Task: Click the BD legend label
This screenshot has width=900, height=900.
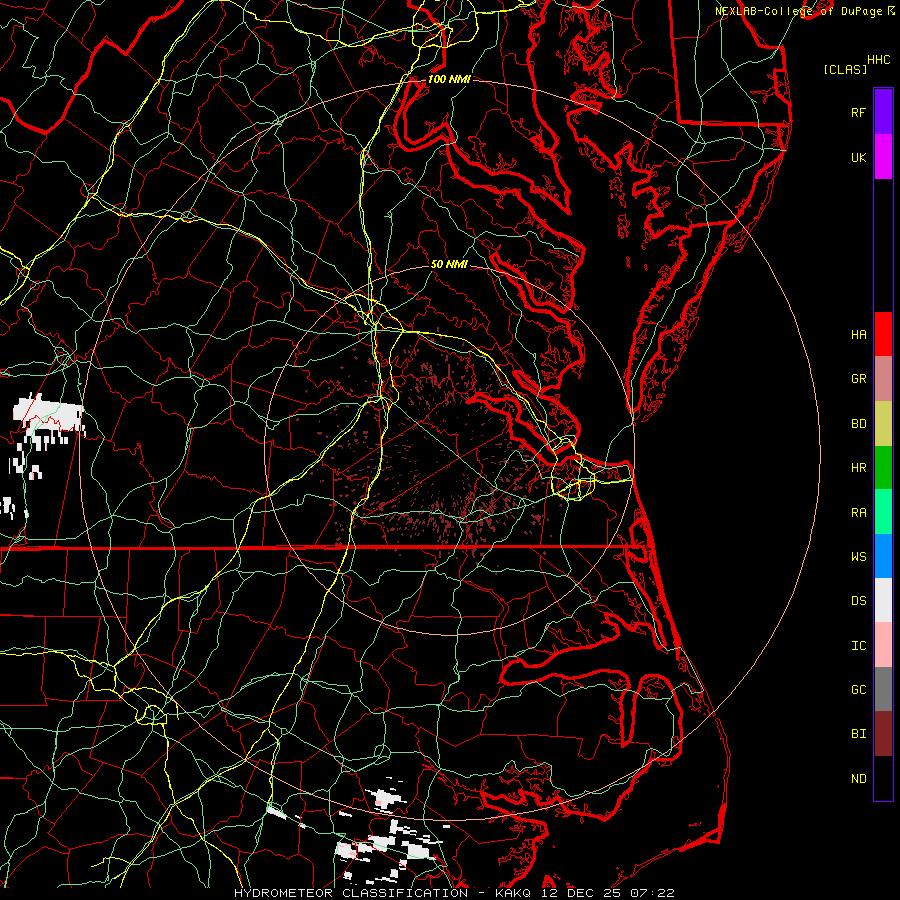Action: click(859, 424)
